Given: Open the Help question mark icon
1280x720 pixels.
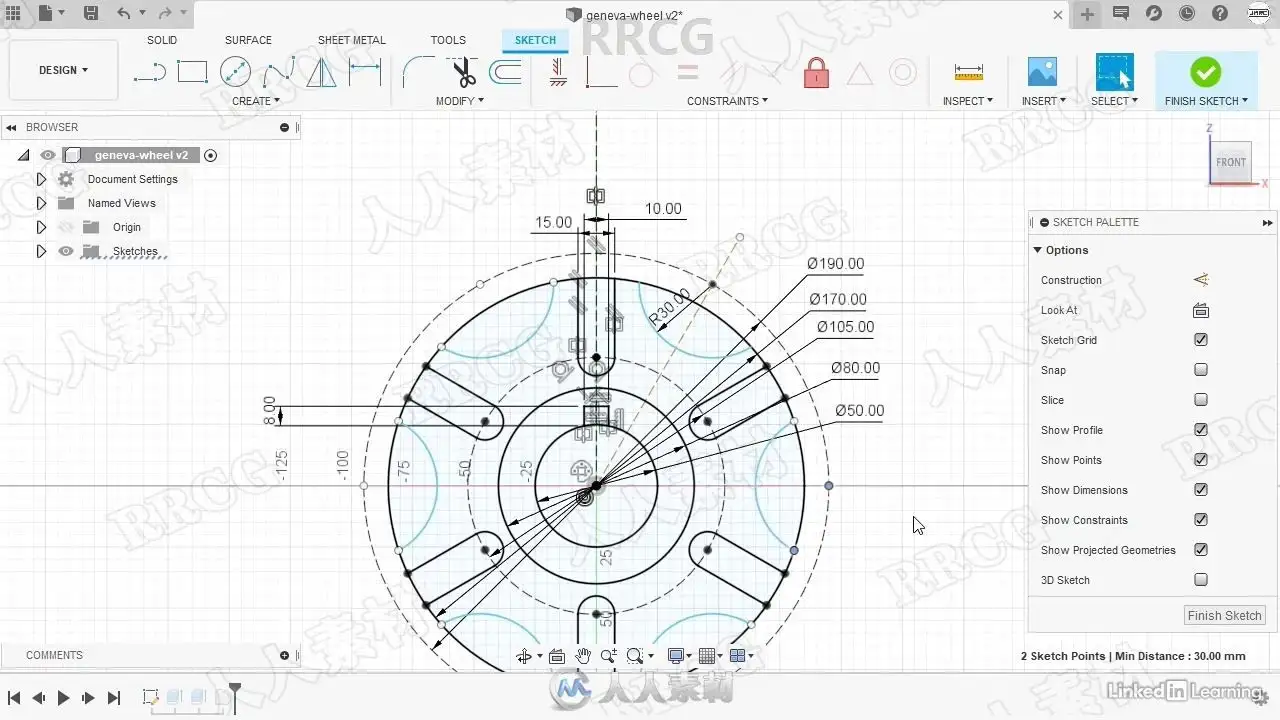Looking at the screenshot, I should [x=1220, y=13].
